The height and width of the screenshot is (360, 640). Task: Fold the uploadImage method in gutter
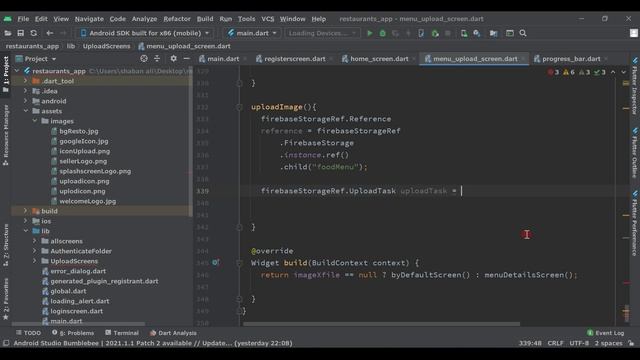pyautogui.click(x=240, y=107)
